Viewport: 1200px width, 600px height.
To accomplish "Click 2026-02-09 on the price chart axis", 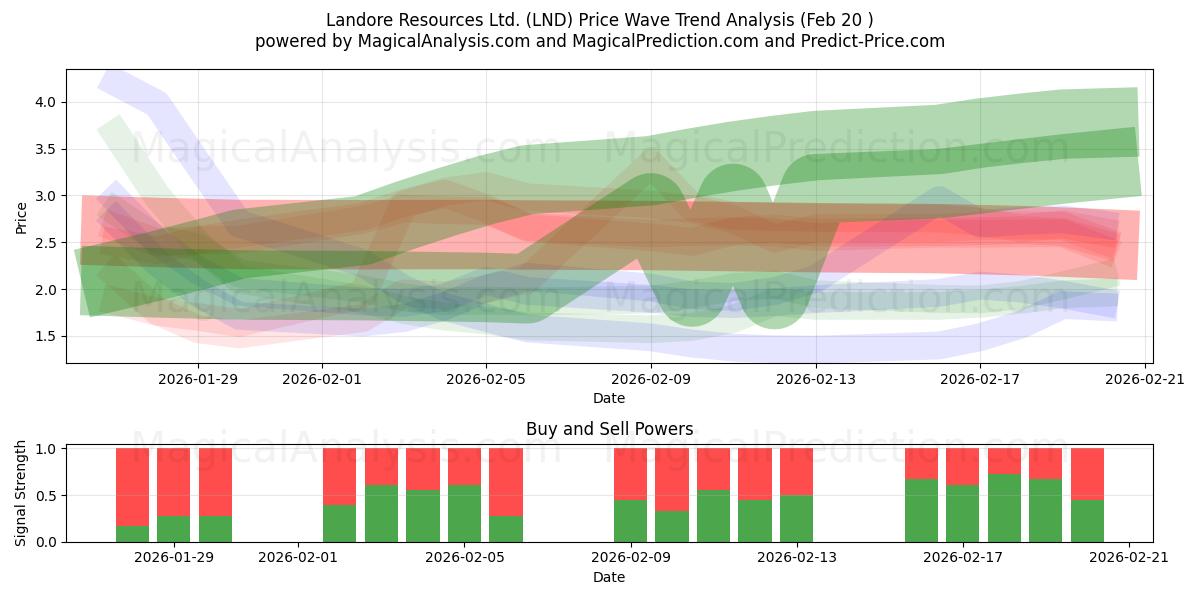I will click(x=651, y=378).
